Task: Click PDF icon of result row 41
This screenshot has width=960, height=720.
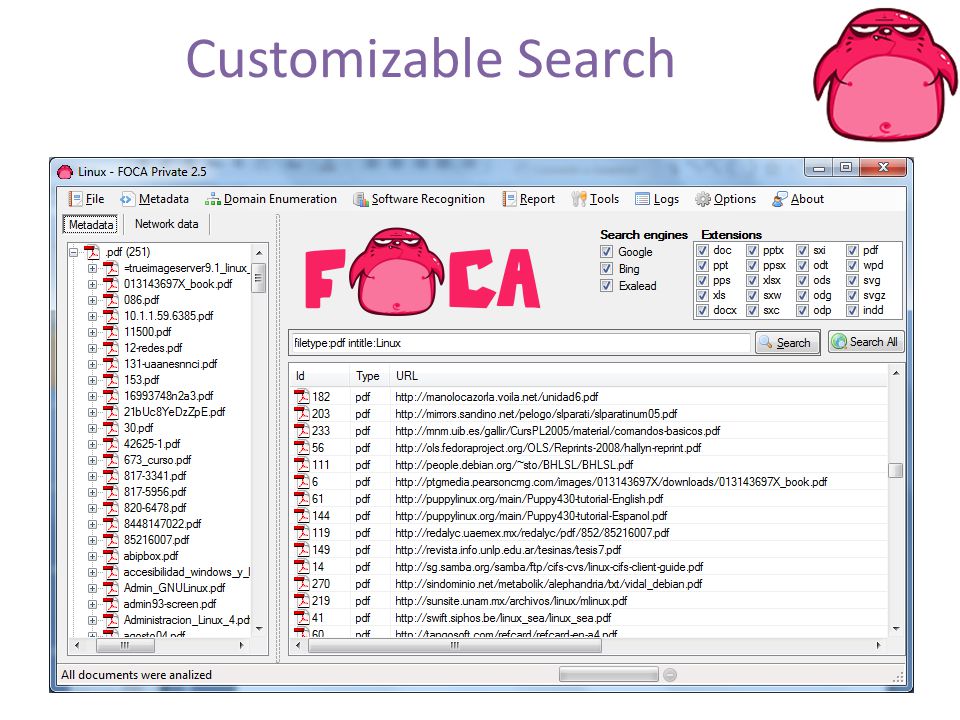Action: pyautogui.click(x=301, y=618)
